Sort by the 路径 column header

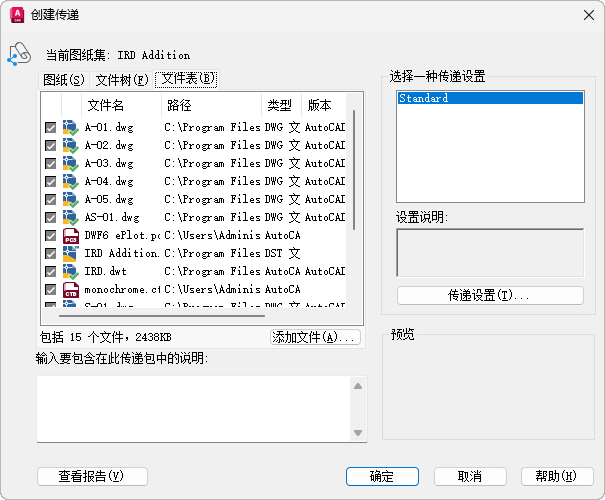coord(211,105)
